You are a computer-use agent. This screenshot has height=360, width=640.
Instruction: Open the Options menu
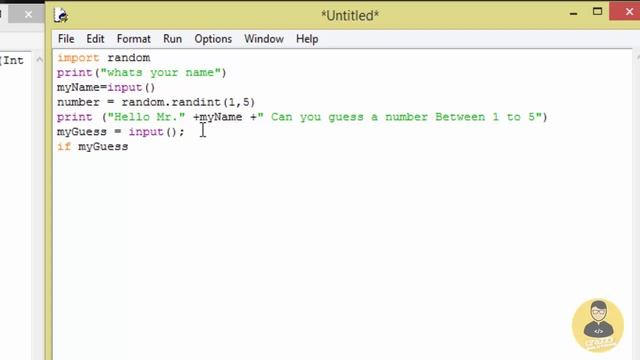(x=213, y=39)
